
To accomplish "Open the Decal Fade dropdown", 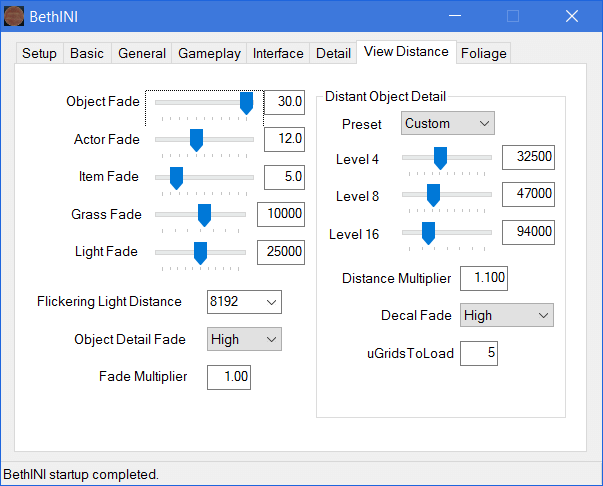I will click(506, 316).
